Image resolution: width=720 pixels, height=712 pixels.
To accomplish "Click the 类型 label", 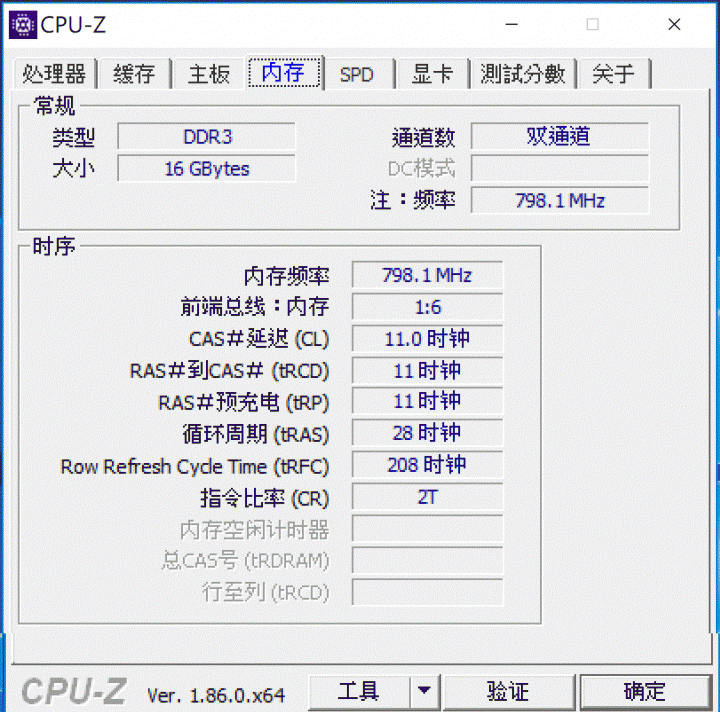I will pyautogui.click(x=73, y=137).
